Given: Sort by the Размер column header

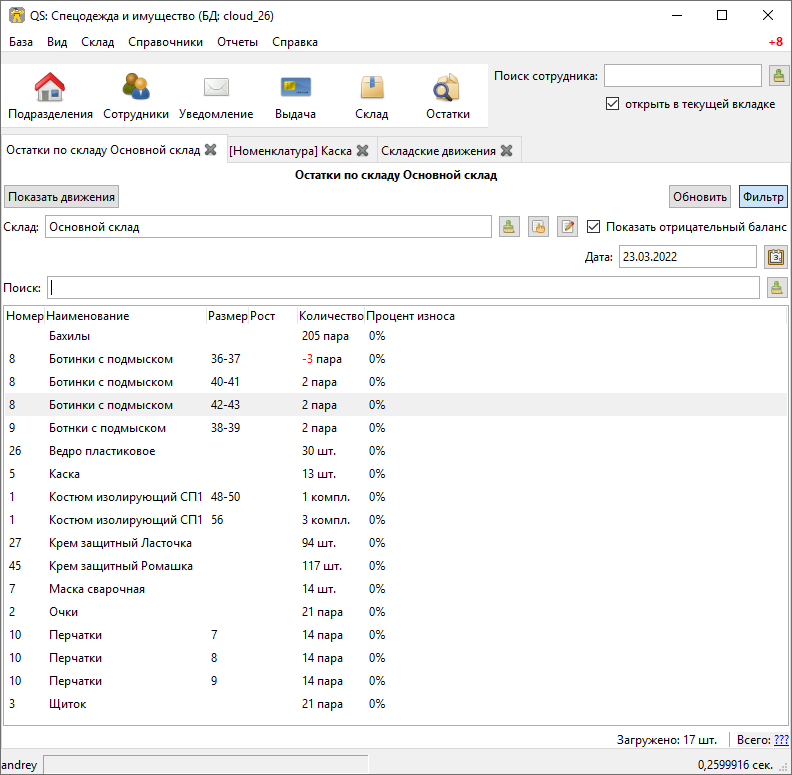Looking at the screenshot, I should pyautogui.click(x=228, y=316).
